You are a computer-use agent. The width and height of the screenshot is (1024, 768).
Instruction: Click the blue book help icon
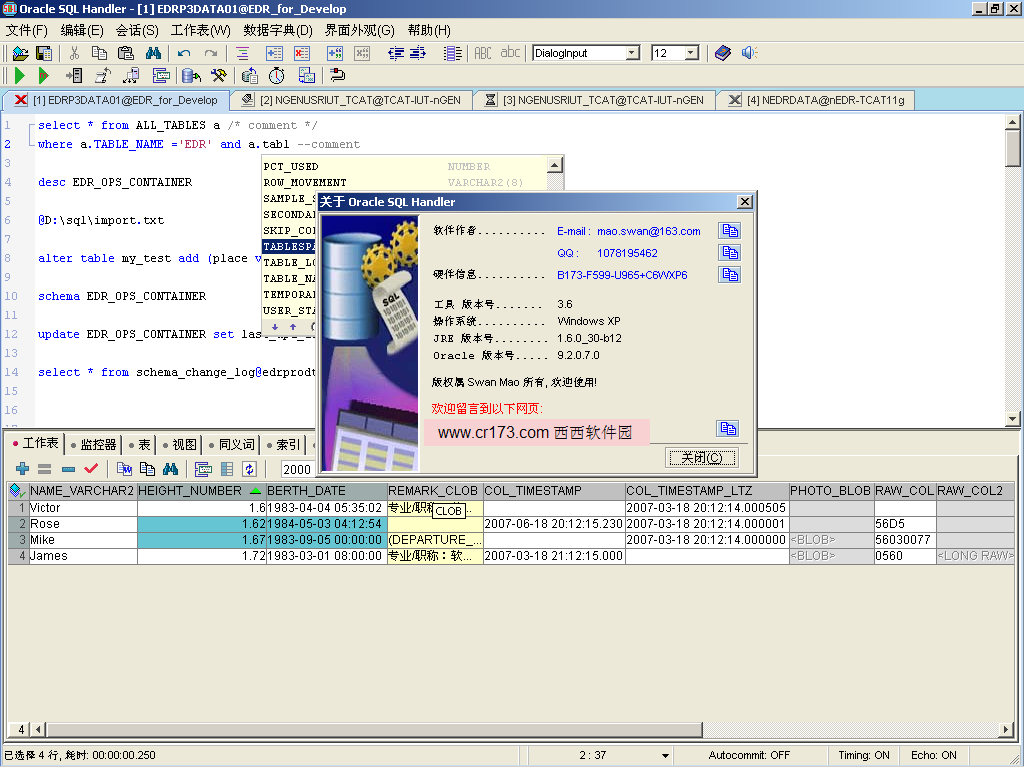click(723, 53)
